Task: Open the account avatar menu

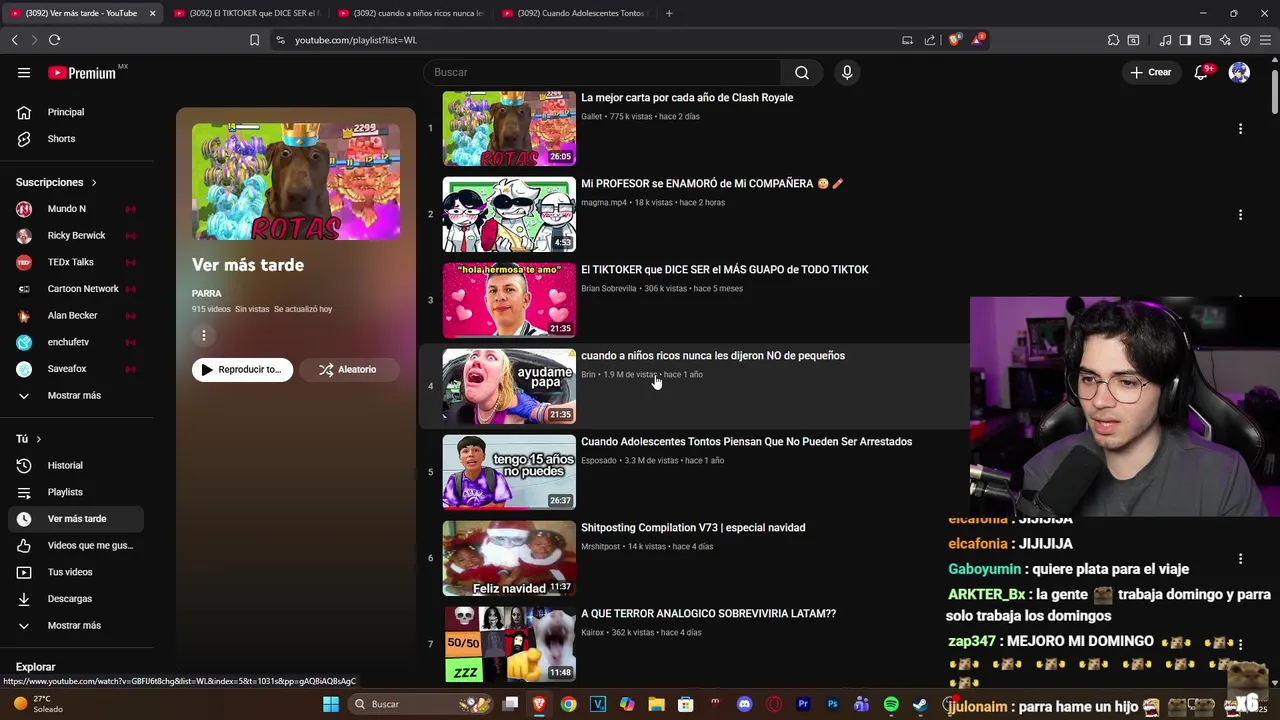Action: tap(1239, 72)
